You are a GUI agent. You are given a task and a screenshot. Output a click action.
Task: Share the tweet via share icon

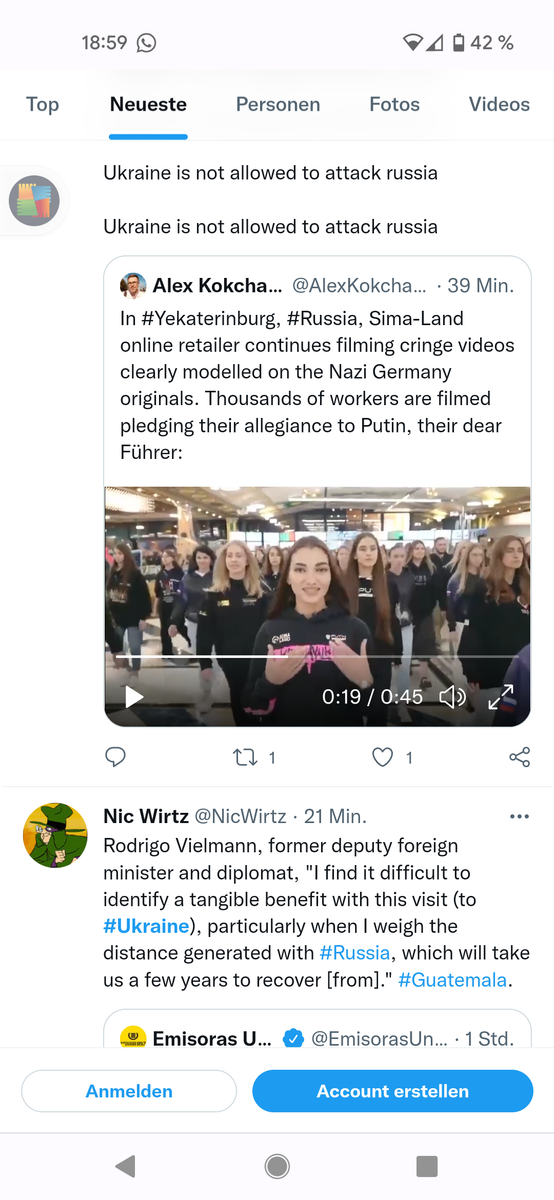coord(520,757)
